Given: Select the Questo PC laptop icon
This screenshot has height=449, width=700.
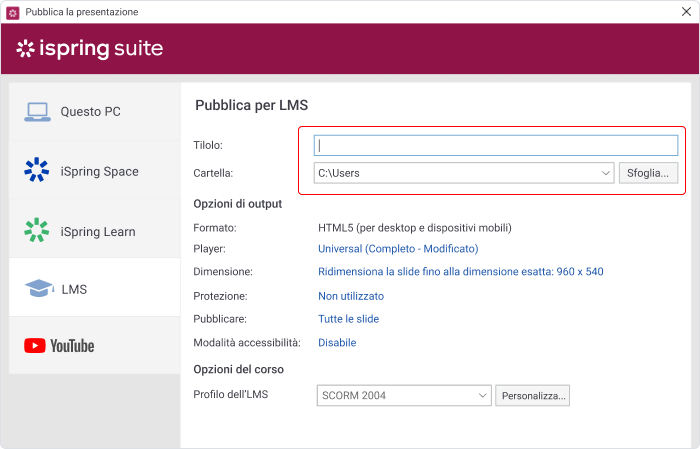Looking at the screenshot, I should coord(38,112).
